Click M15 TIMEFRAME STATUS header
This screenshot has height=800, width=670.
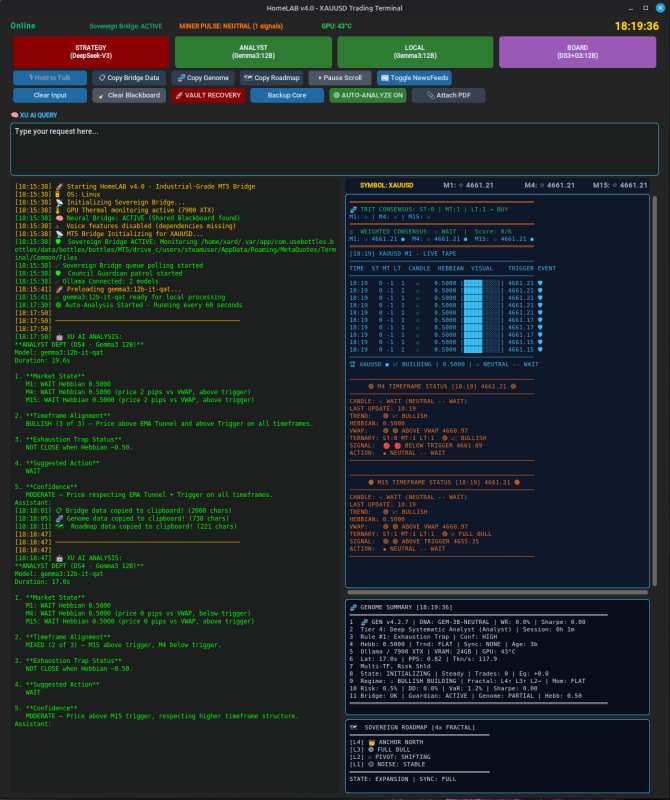click(x=444, y=482)
